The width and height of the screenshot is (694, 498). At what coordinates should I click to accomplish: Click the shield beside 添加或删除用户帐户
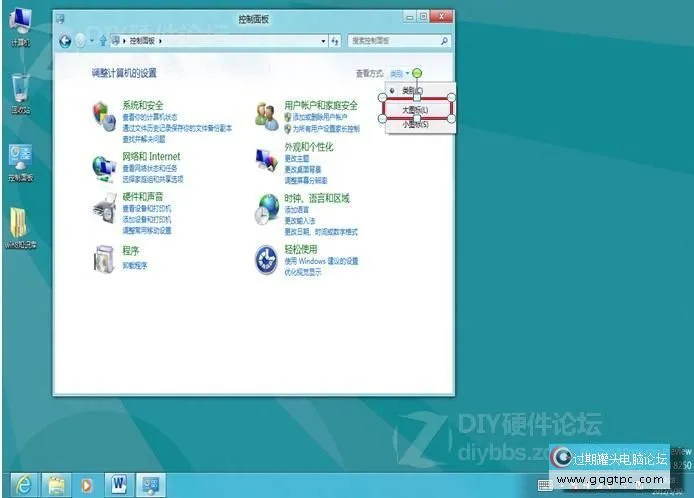pyautogui.click(x=288, y=117)
